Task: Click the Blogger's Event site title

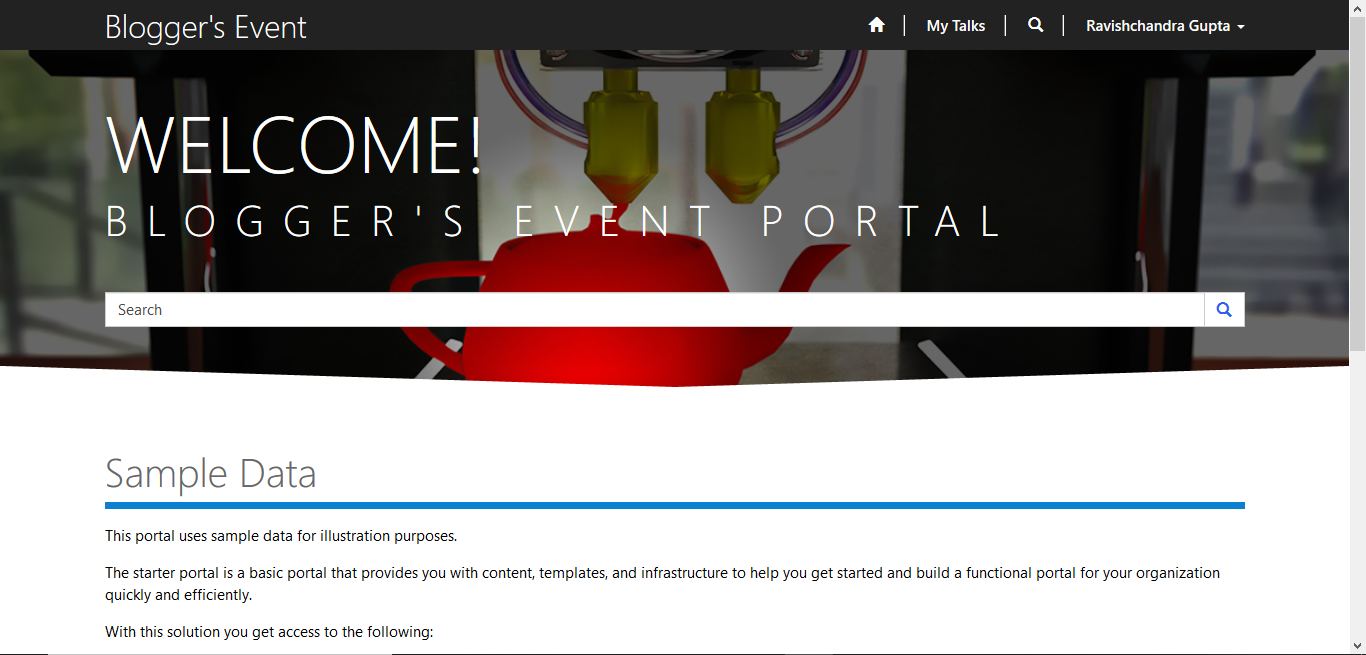Action: point(206,27)
